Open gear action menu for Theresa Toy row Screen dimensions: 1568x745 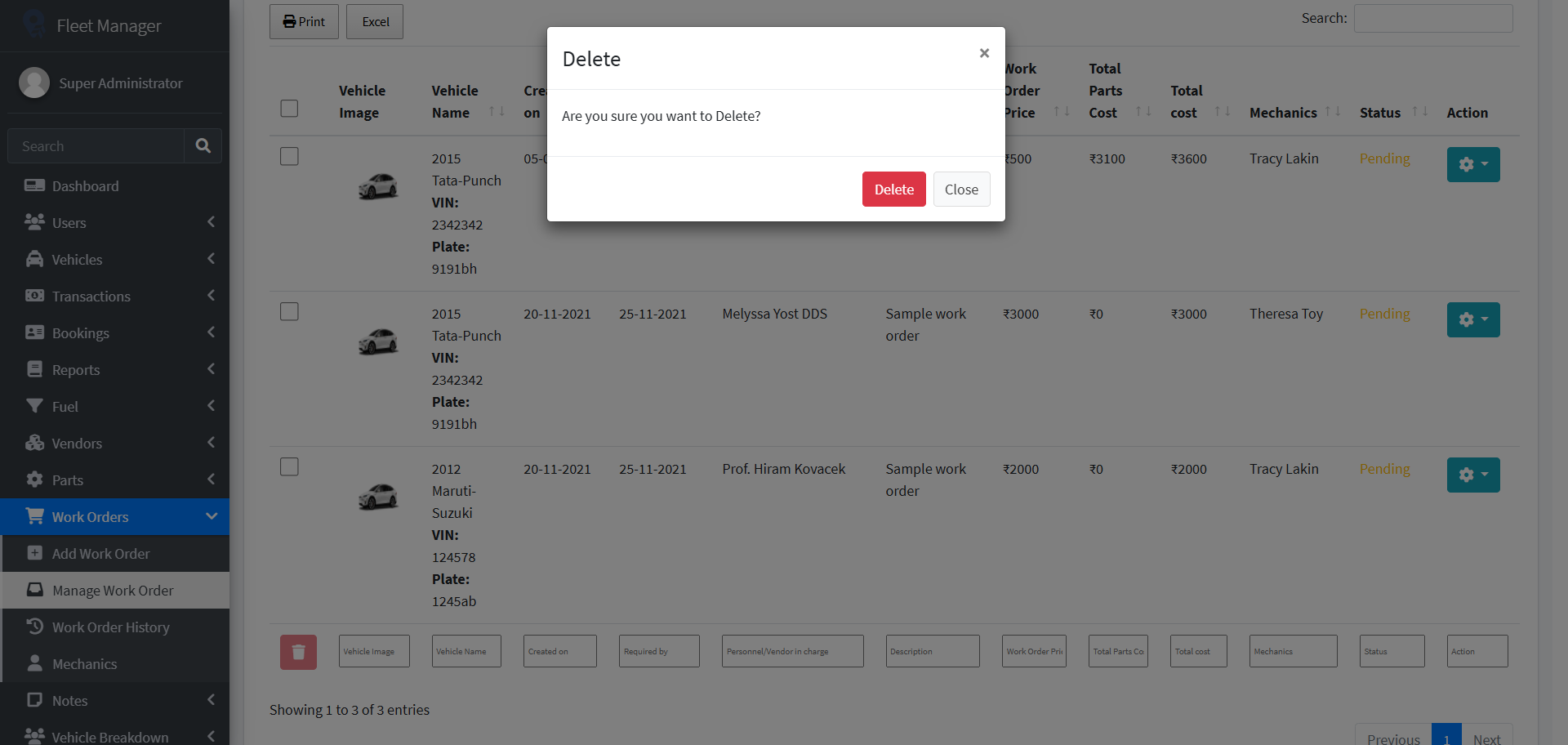(1472, 319)
